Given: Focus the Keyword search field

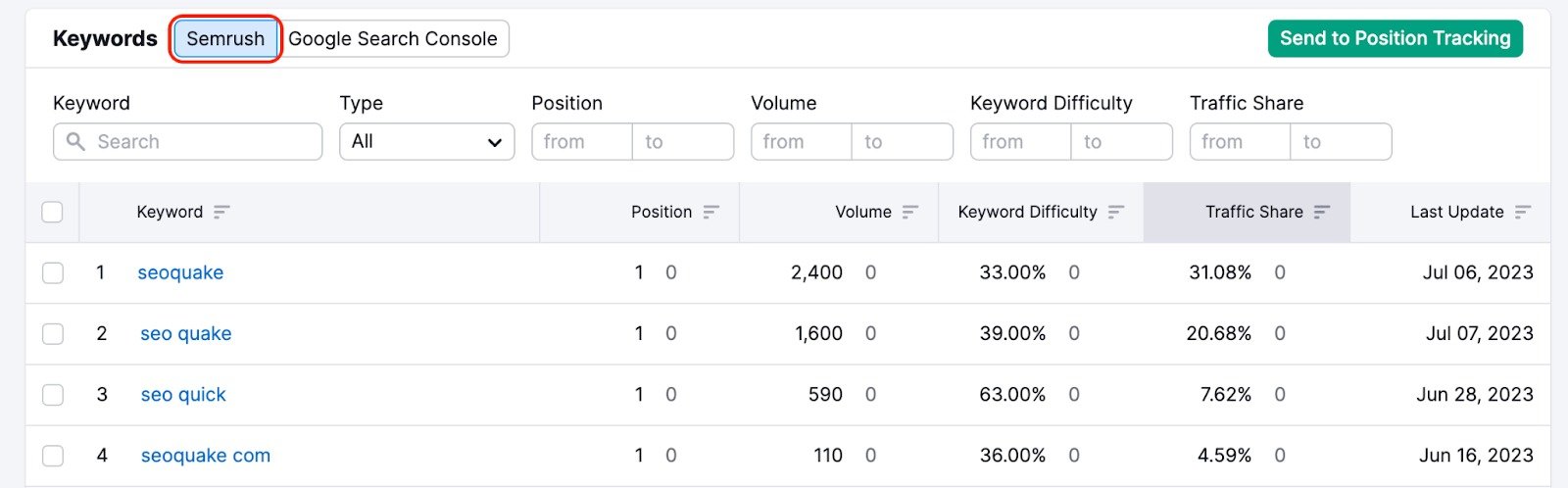Looking at the screenshot, I should point(187,141).
